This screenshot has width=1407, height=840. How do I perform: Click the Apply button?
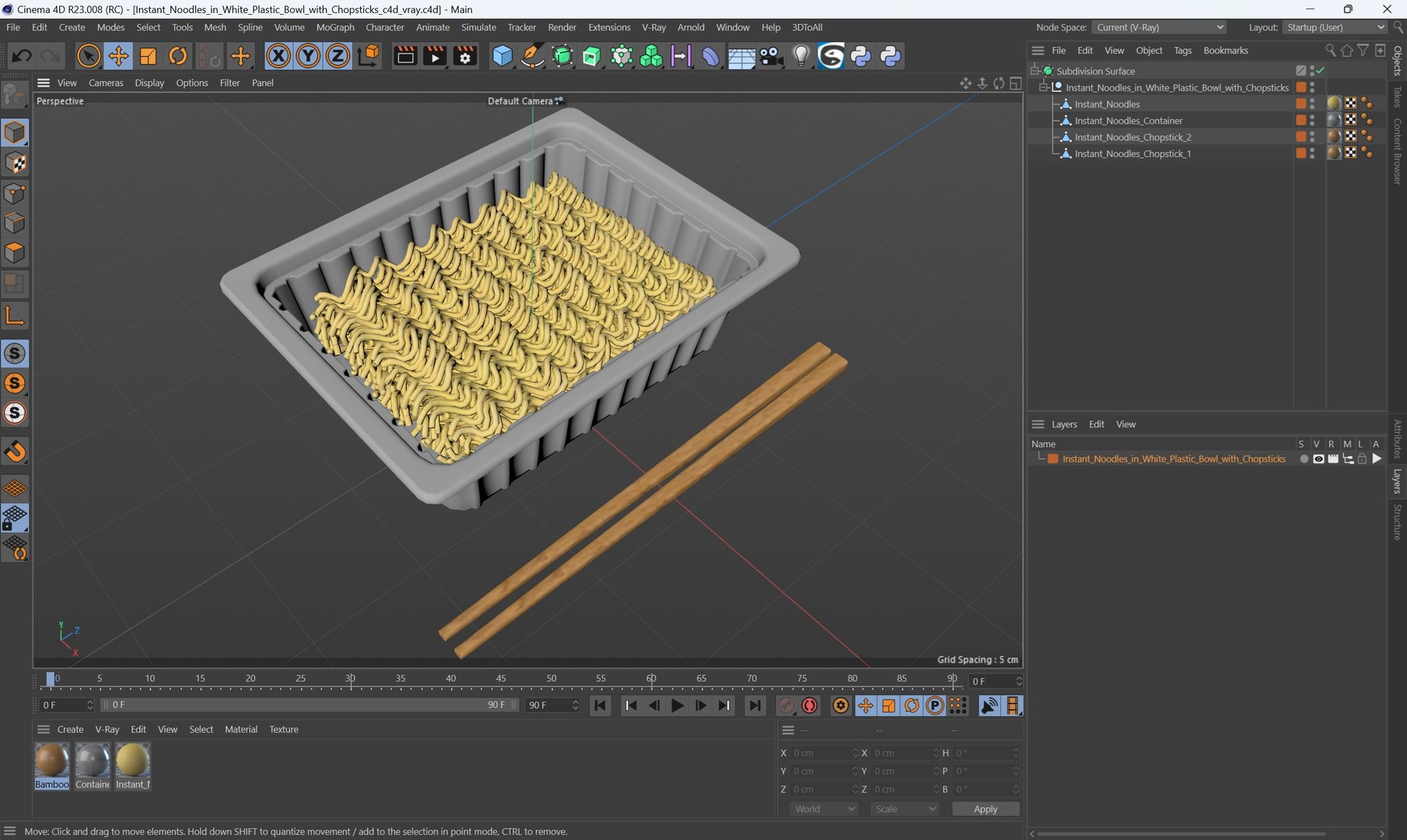(x=985, y=809)
